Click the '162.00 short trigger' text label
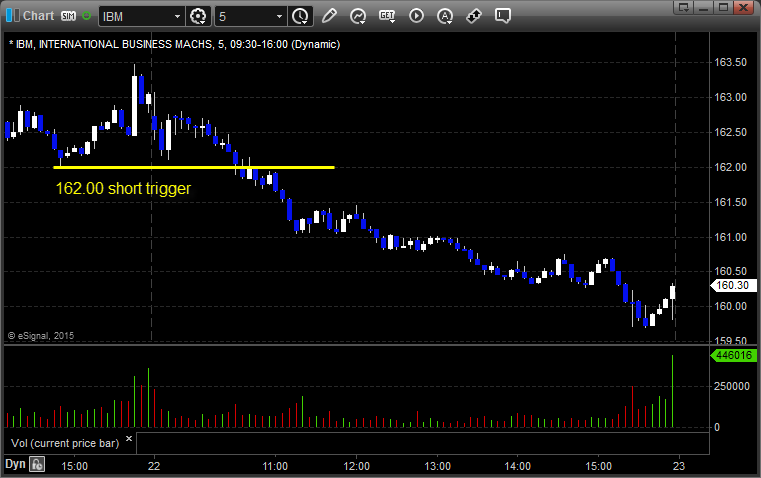The image size is (761, 478). point(123,188)
